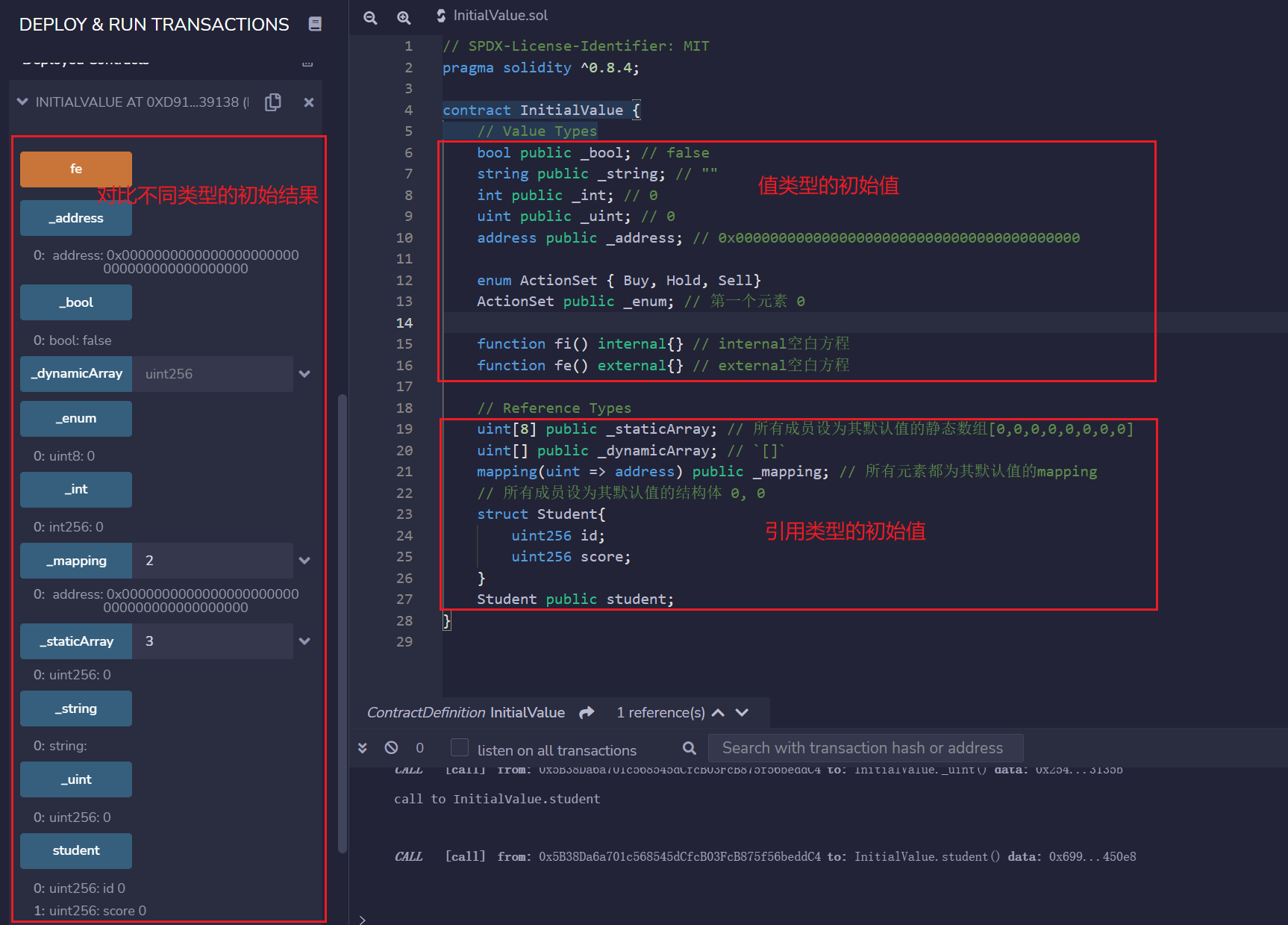Expand the _staticArray input parameters
The image size is (1288, 925).
[304, 641]
